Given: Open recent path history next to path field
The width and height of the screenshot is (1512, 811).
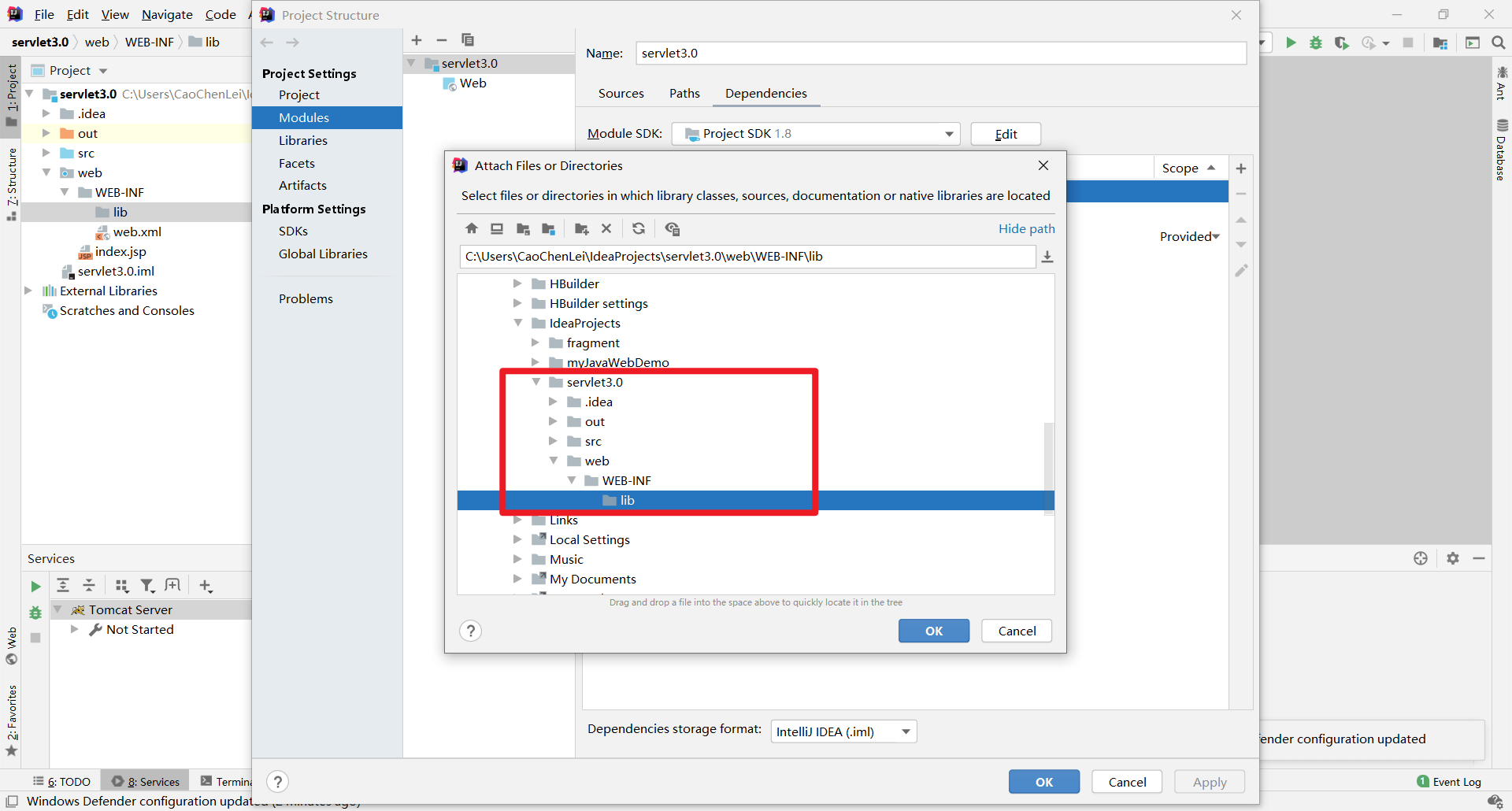Looking at the screenshot, I should (x=1047, y=257).
